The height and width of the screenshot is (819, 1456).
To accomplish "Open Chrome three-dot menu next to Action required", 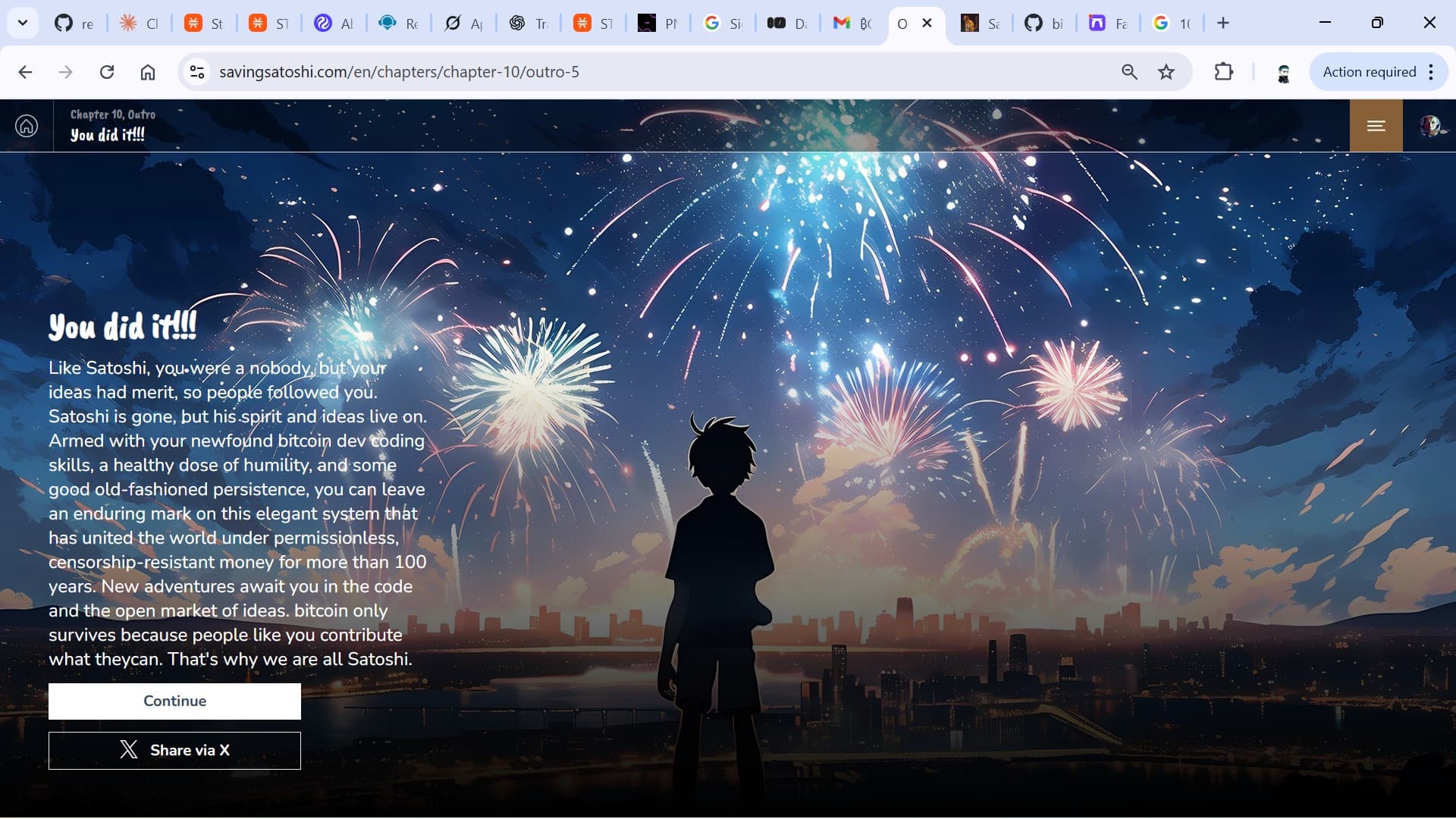I will pyautogui.click(x=1431, y=72).
